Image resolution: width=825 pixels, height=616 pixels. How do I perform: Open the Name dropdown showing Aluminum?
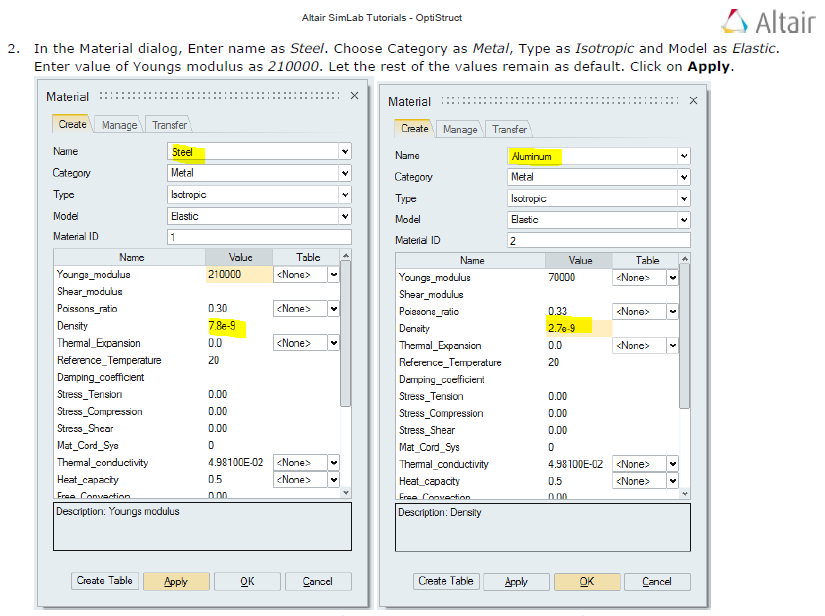683,156
